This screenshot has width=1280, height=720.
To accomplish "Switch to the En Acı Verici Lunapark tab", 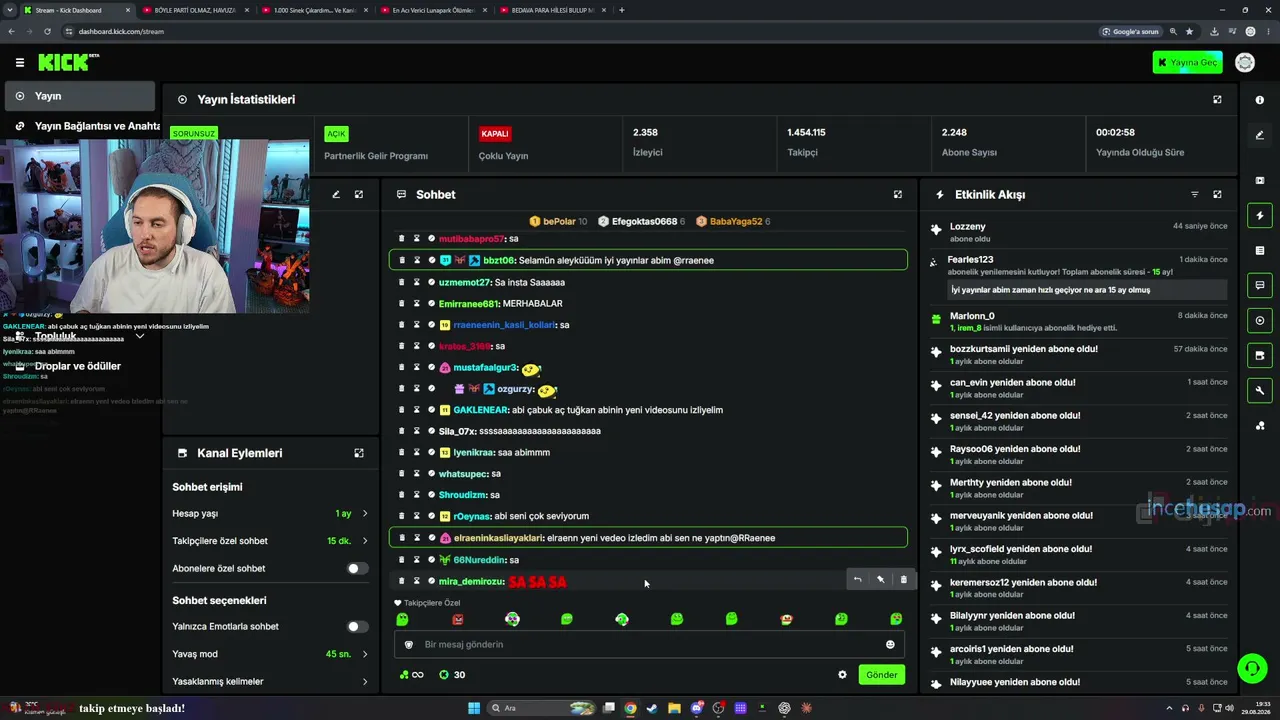I will 432,10.
